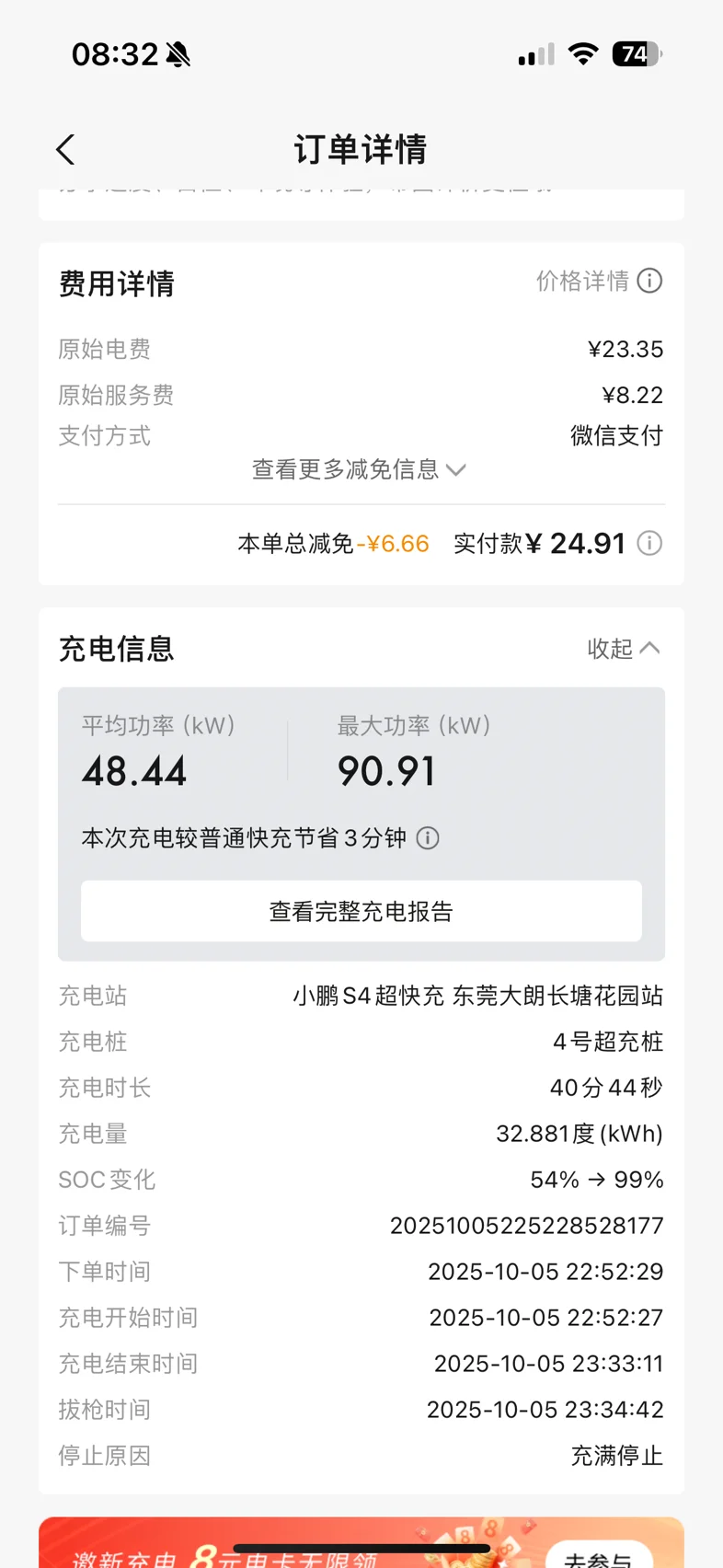Tap the 最大功率 value 90.91
723x1568 pixels.
pyautogui.click(x=386, y=771)
